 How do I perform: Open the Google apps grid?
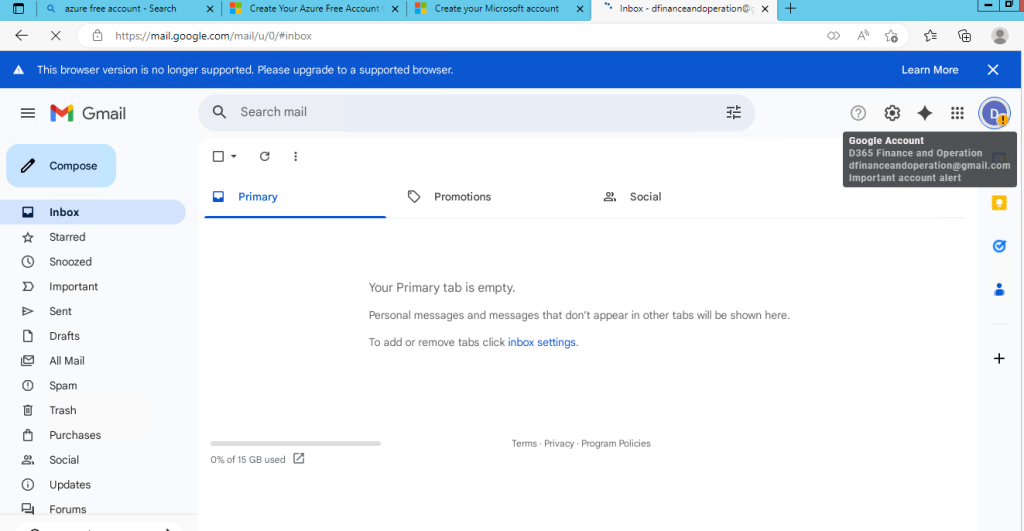[957, 113]
